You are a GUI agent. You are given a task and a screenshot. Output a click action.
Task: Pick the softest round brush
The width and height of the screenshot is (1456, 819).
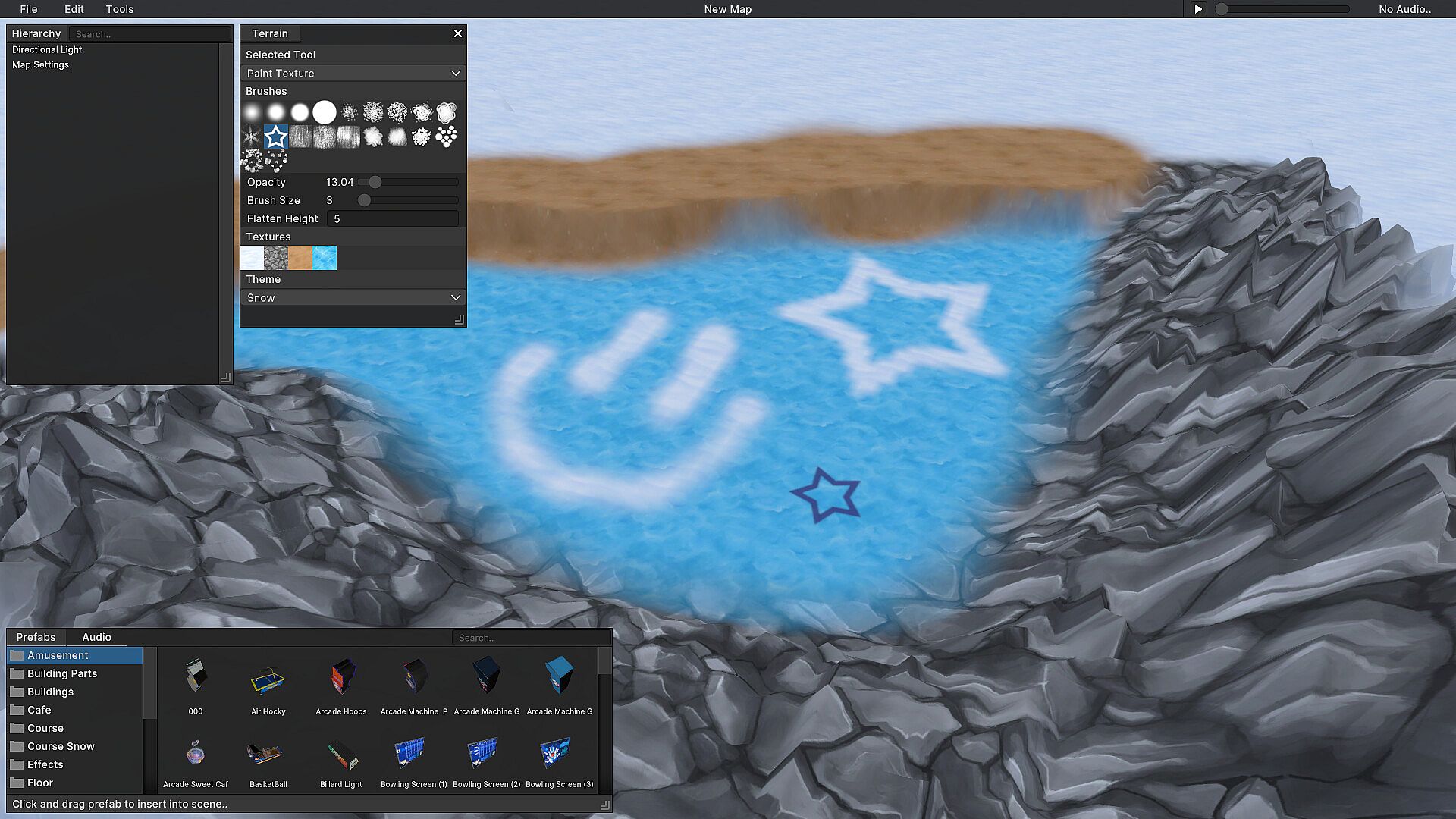tap(252, 112)
